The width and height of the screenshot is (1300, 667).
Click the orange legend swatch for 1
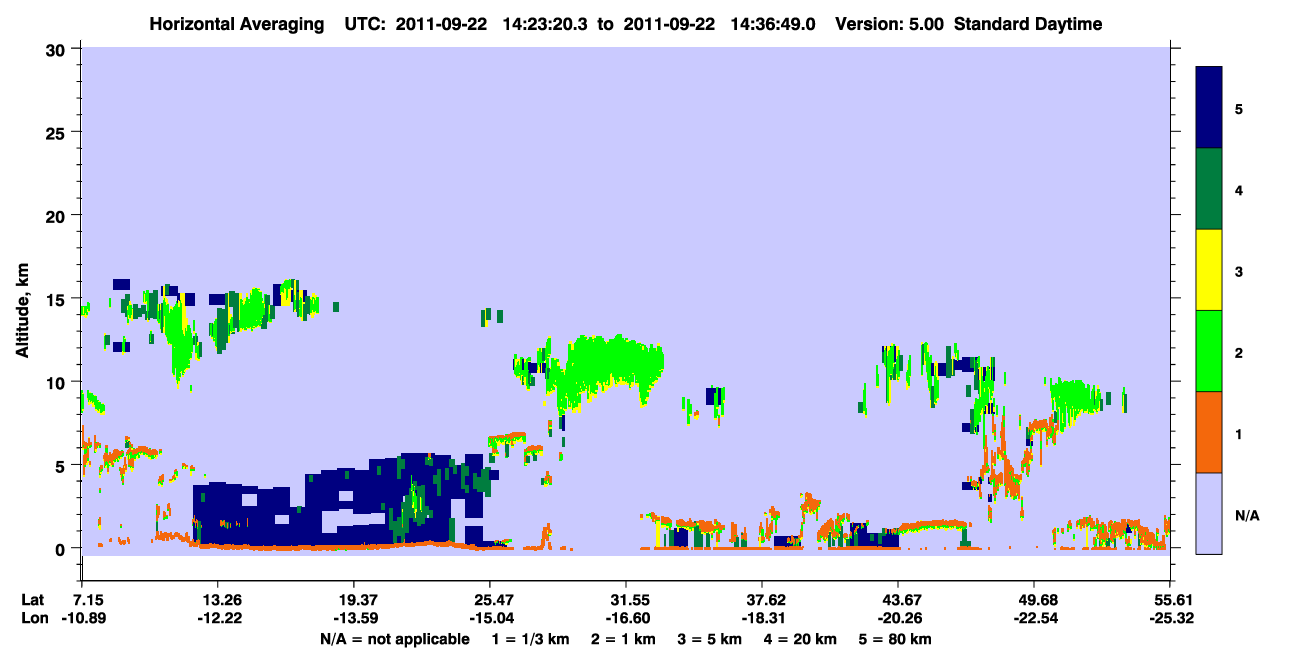[1209, 432]
